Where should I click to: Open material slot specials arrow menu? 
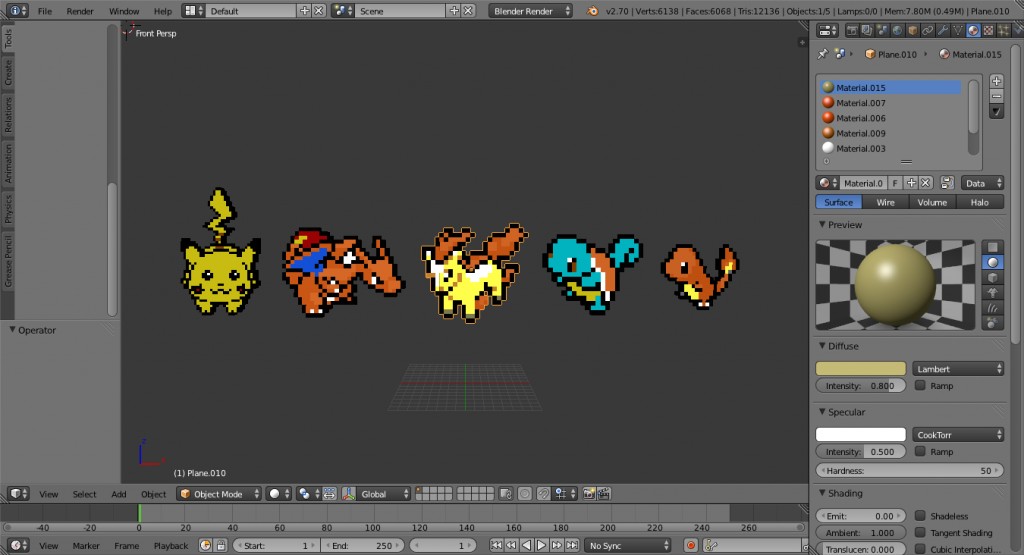996,112
